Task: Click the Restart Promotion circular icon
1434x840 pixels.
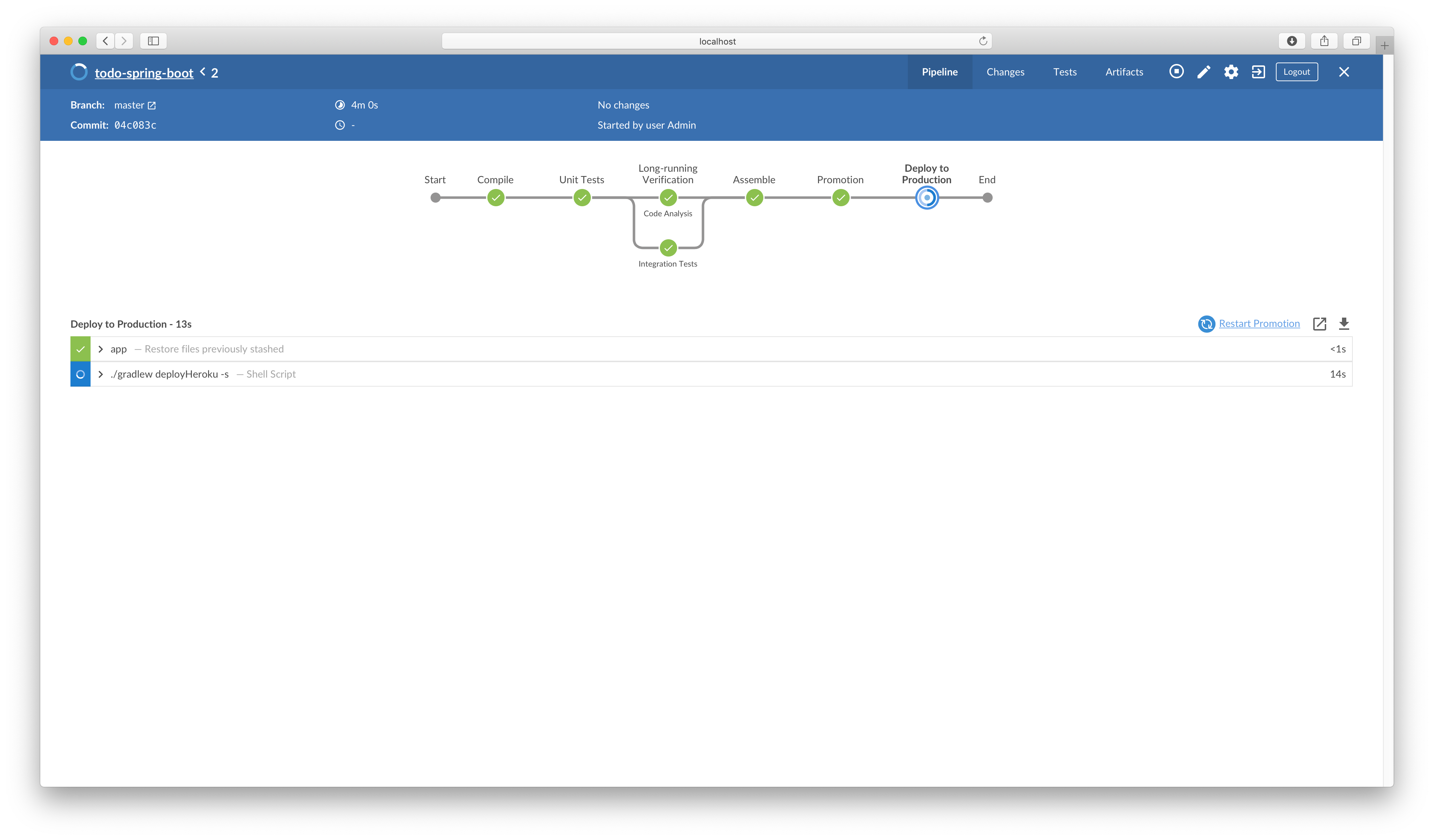Action: 1206,324
